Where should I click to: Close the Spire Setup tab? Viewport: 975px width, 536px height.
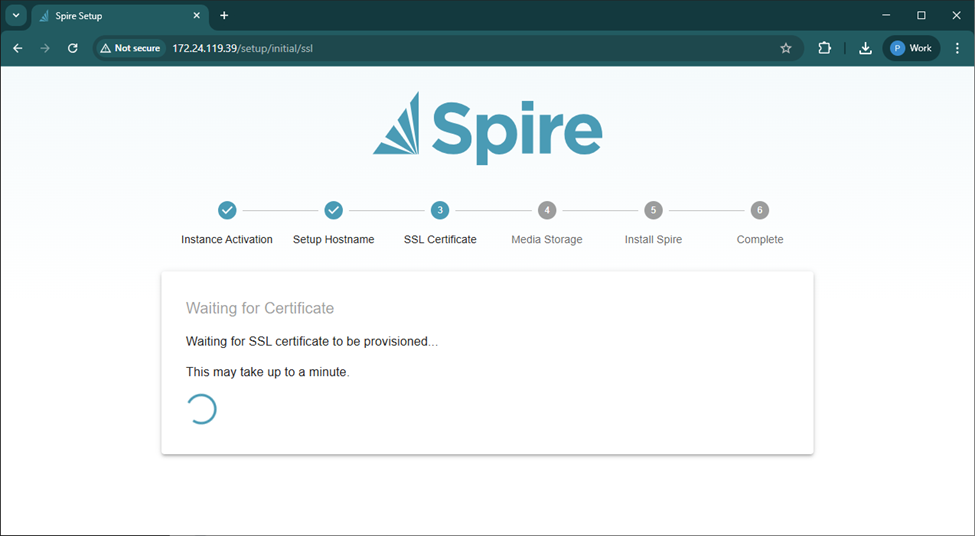click(x=196, y=16)
